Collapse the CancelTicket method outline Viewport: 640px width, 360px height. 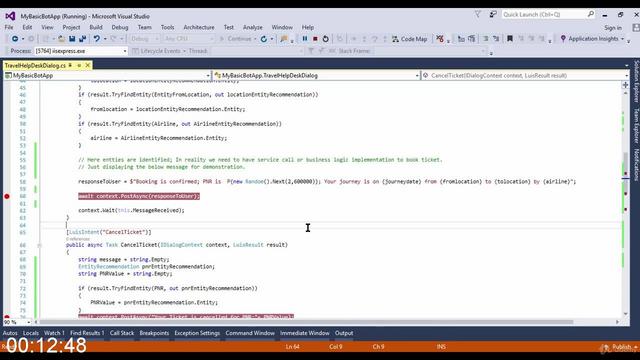40,245
